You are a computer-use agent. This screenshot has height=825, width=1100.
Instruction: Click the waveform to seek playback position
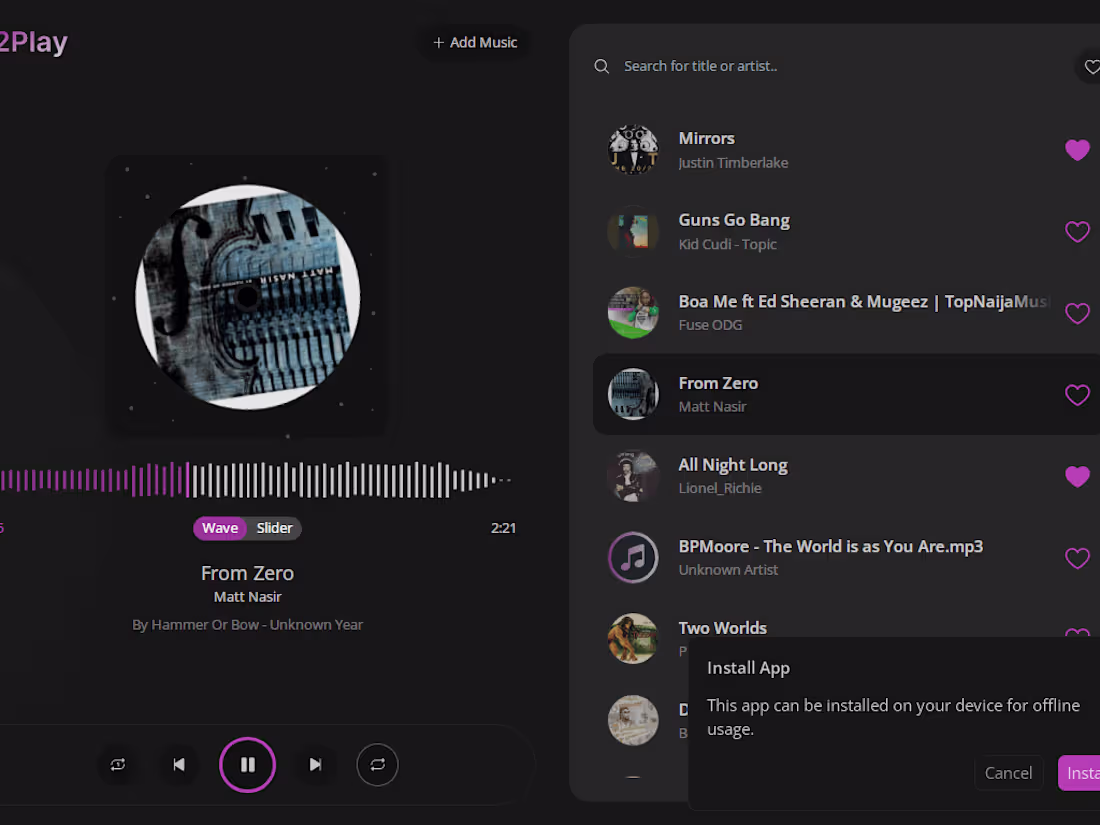[x=250, y=480]
